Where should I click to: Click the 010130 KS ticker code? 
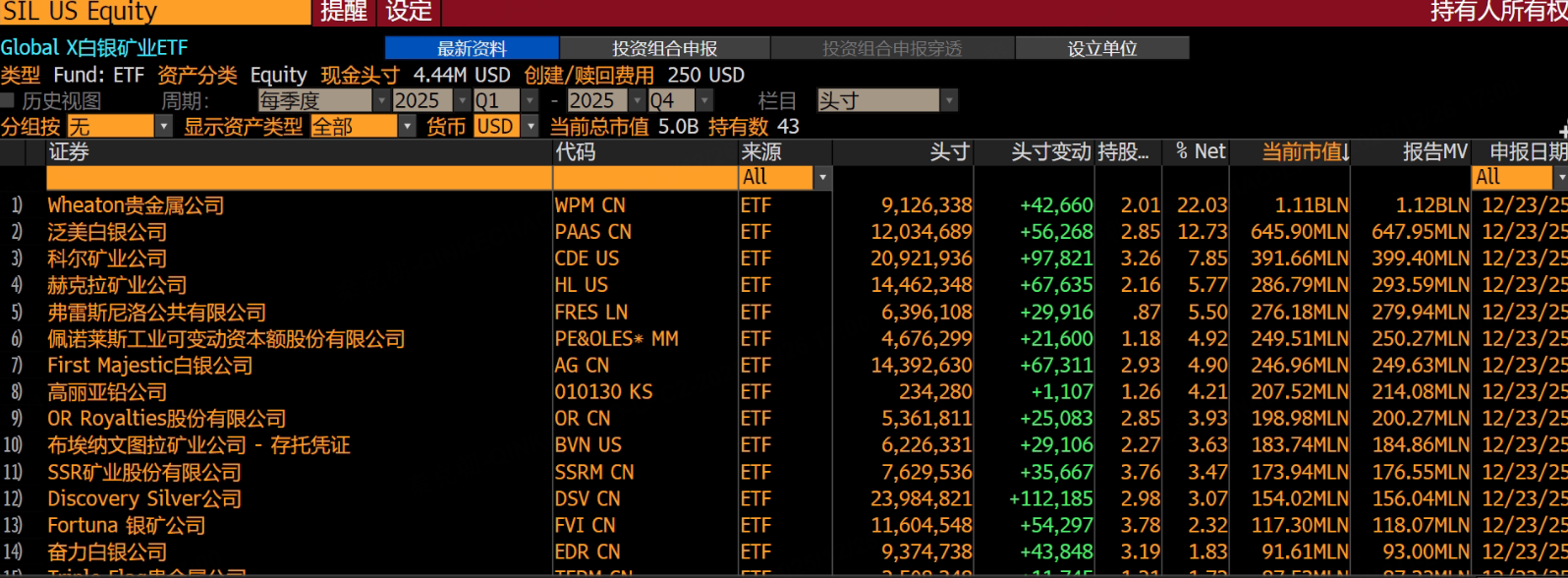[x=603, y=392]
